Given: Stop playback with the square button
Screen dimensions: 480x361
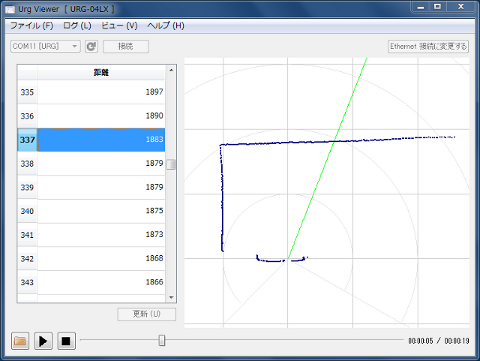Looking at the screenshot, I should click(x=66, y=341).
